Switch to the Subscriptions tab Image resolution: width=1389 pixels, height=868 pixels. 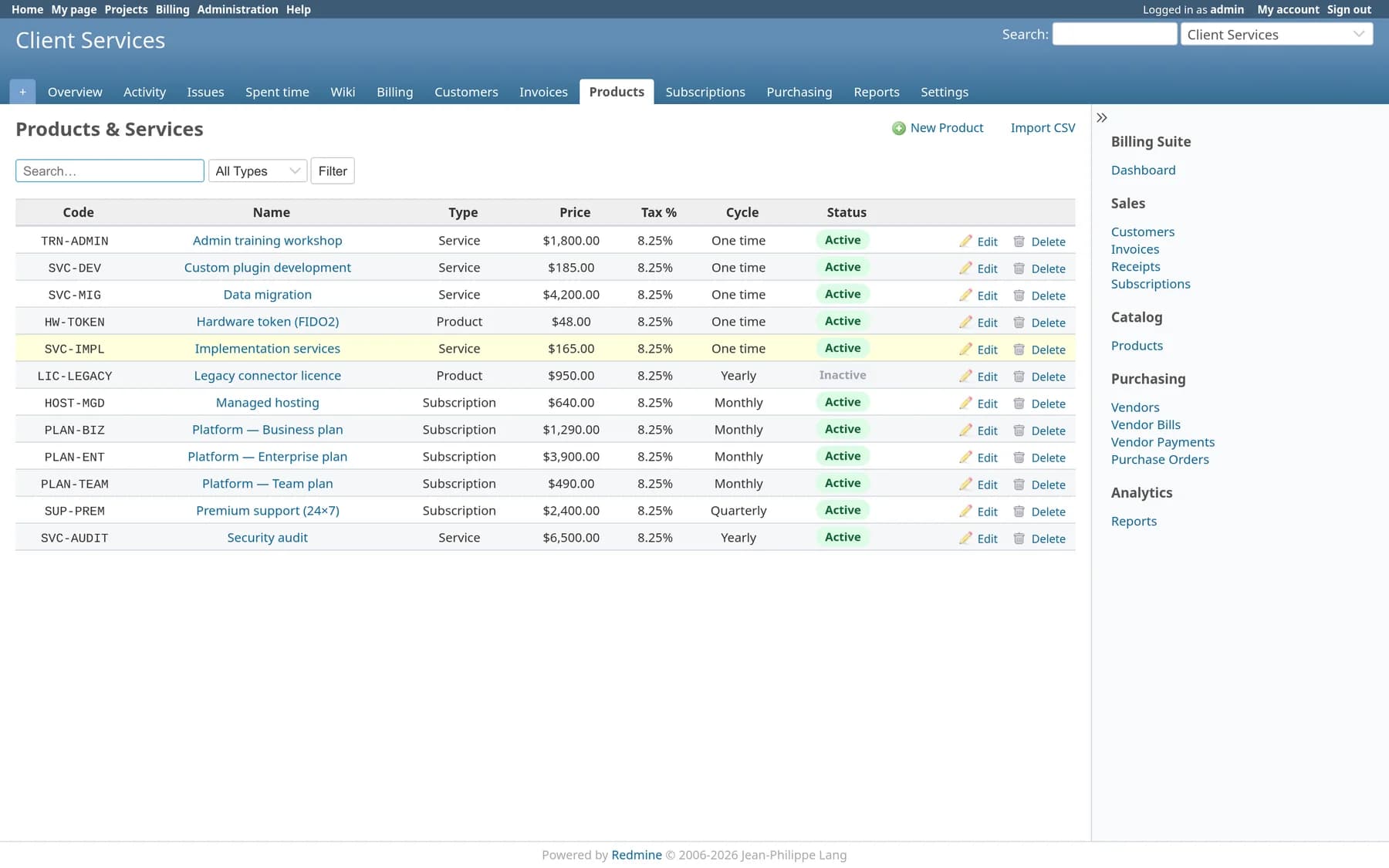[705, 92]
